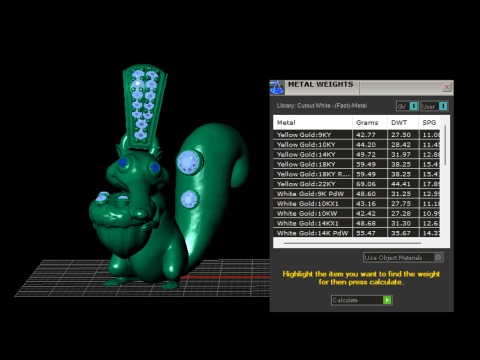Click the SPG column header

pos(429,122)
